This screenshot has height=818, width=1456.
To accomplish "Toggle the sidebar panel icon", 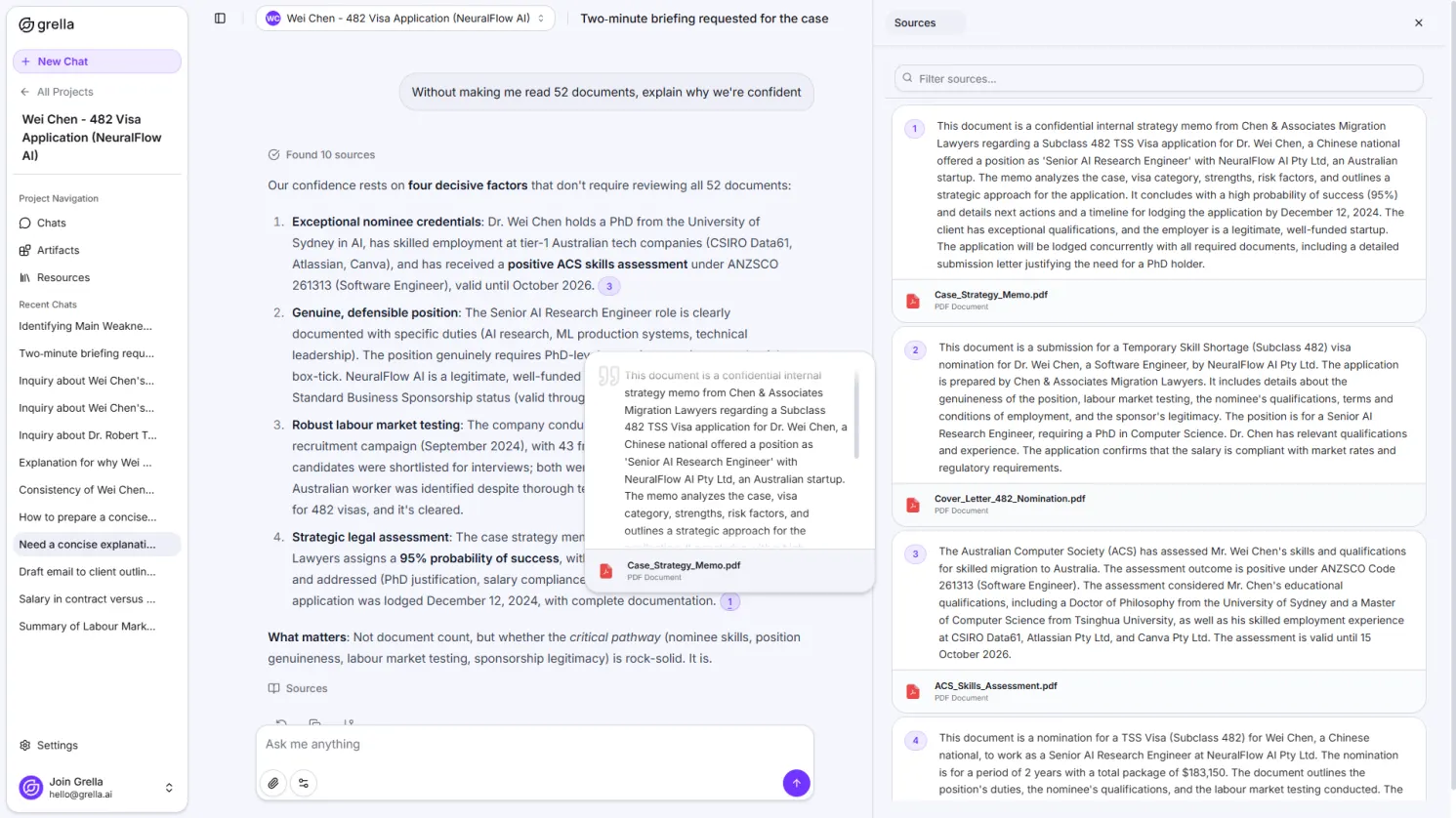I will (220, 19).
